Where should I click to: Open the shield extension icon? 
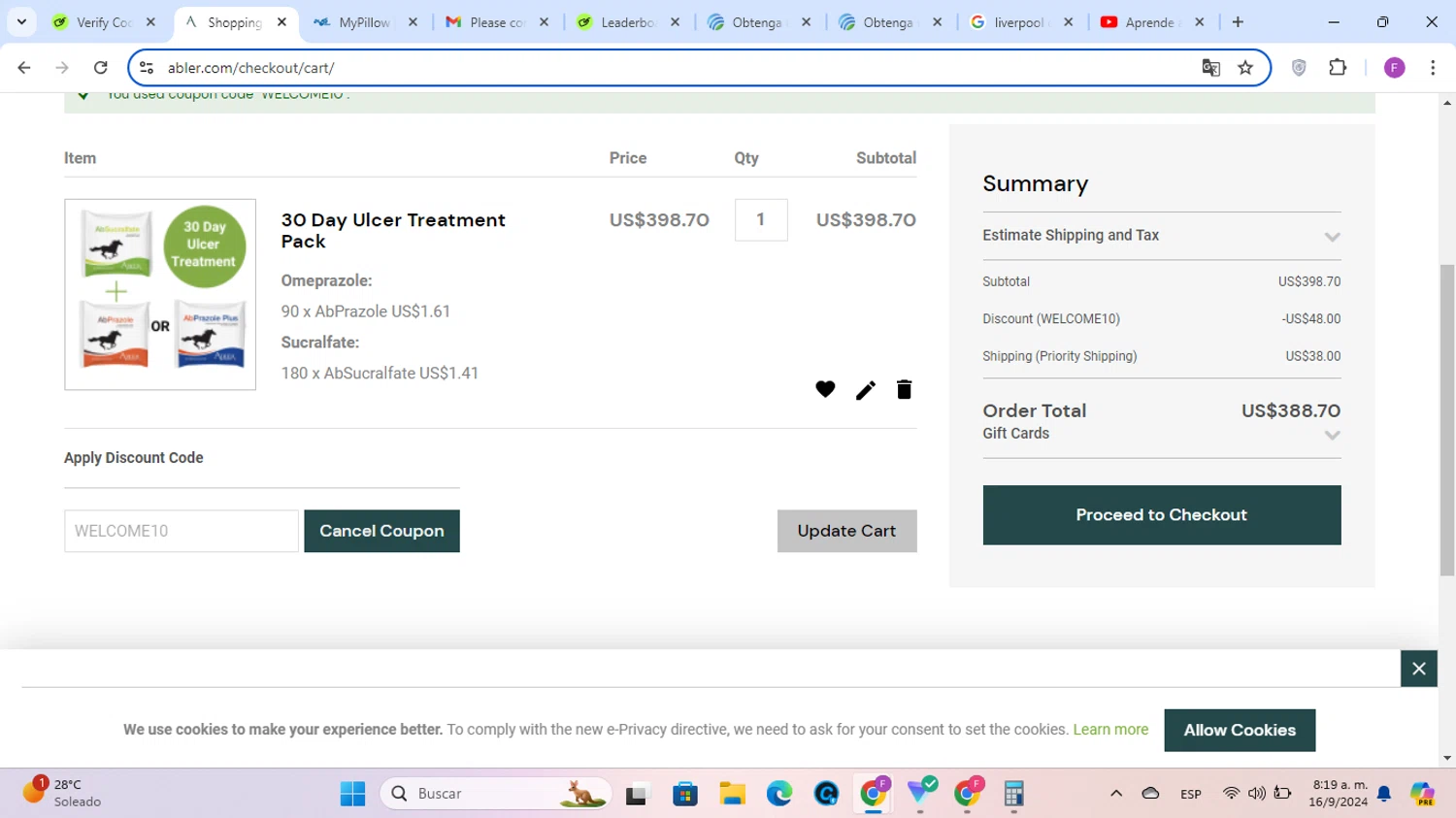click(1299, 68)
